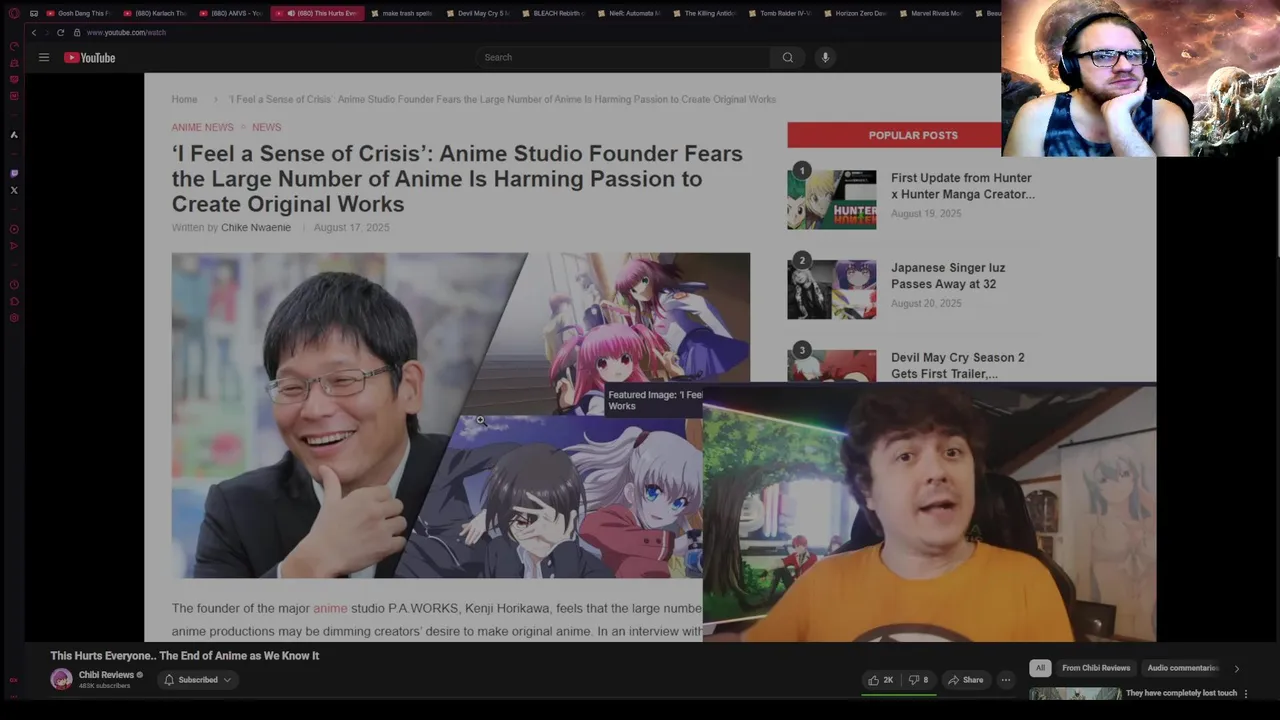Switch to the 'Karlach' YouTube tab

click(x=154, y=14)
